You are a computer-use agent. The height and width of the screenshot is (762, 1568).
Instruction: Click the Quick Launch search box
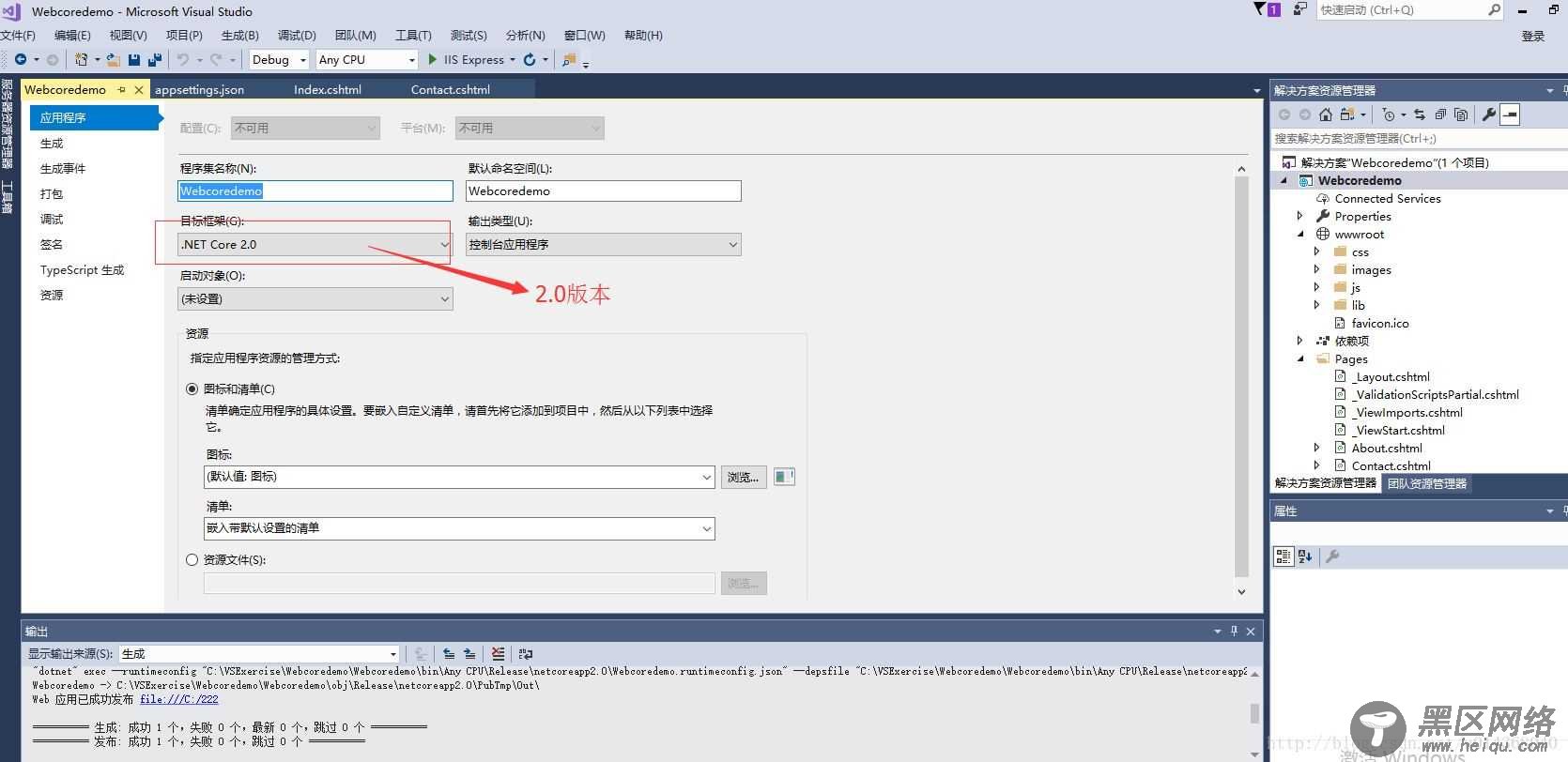[1410, 9]
